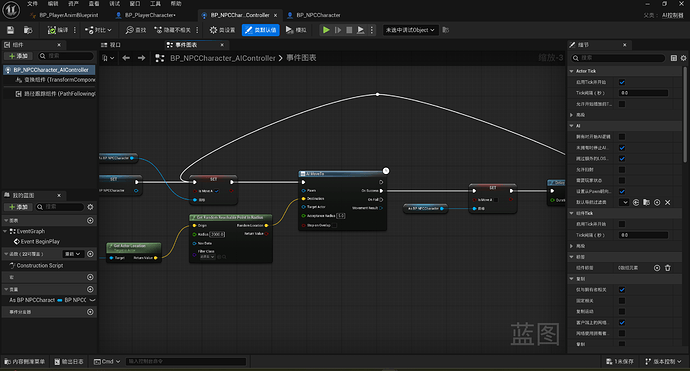
Task: Open play options three-dot menu
Action: [372, 30]
